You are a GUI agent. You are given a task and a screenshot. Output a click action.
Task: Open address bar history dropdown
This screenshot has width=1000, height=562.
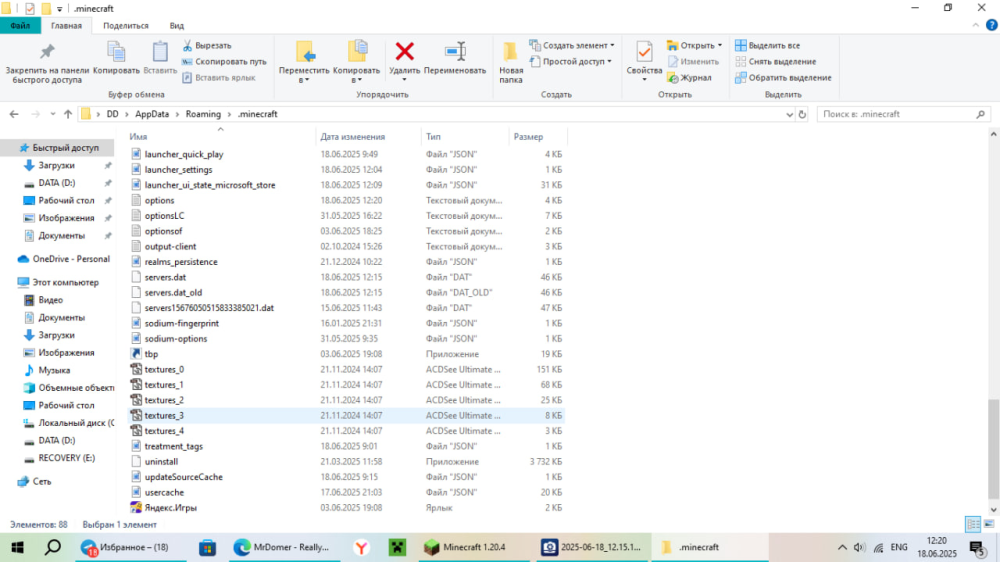coord(790,114)
